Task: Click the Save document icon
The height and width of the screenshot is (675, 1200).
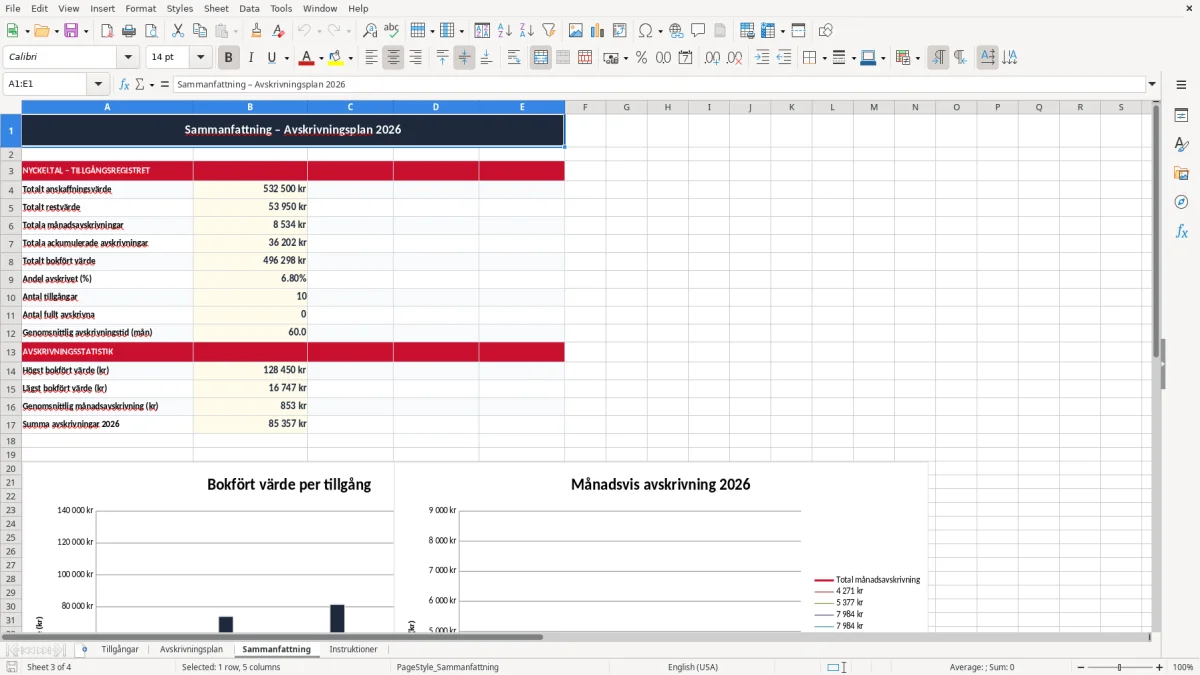Action: pyautogui.click(x=71, y=31)
